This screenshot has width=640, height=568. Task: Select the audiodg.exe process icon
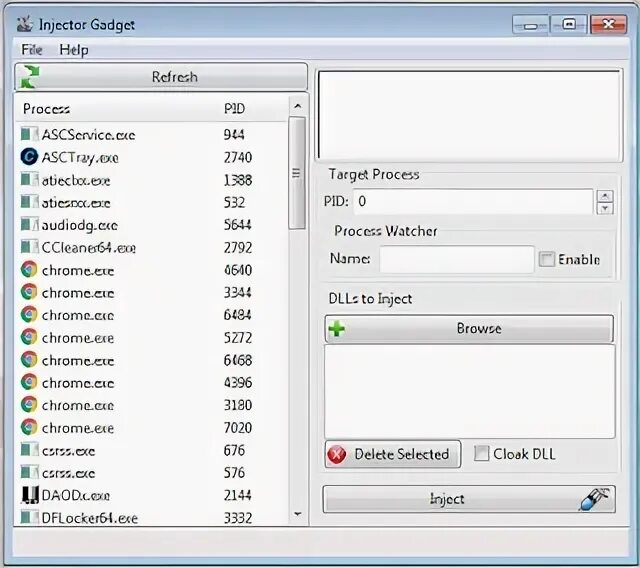[29, 224]
